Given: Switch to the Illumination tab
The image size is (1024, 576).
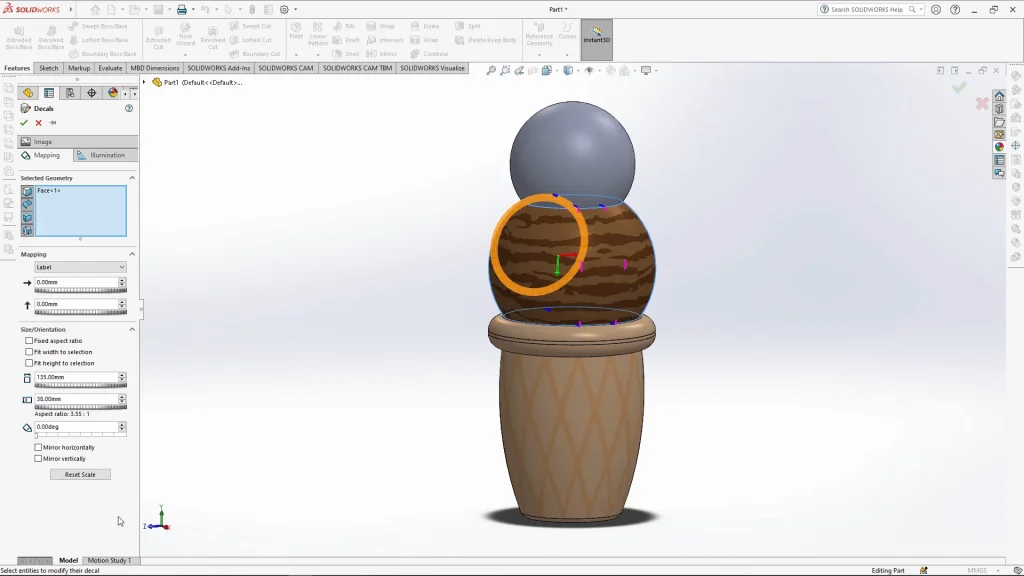Looking at the screenshot, I should 105,155.
